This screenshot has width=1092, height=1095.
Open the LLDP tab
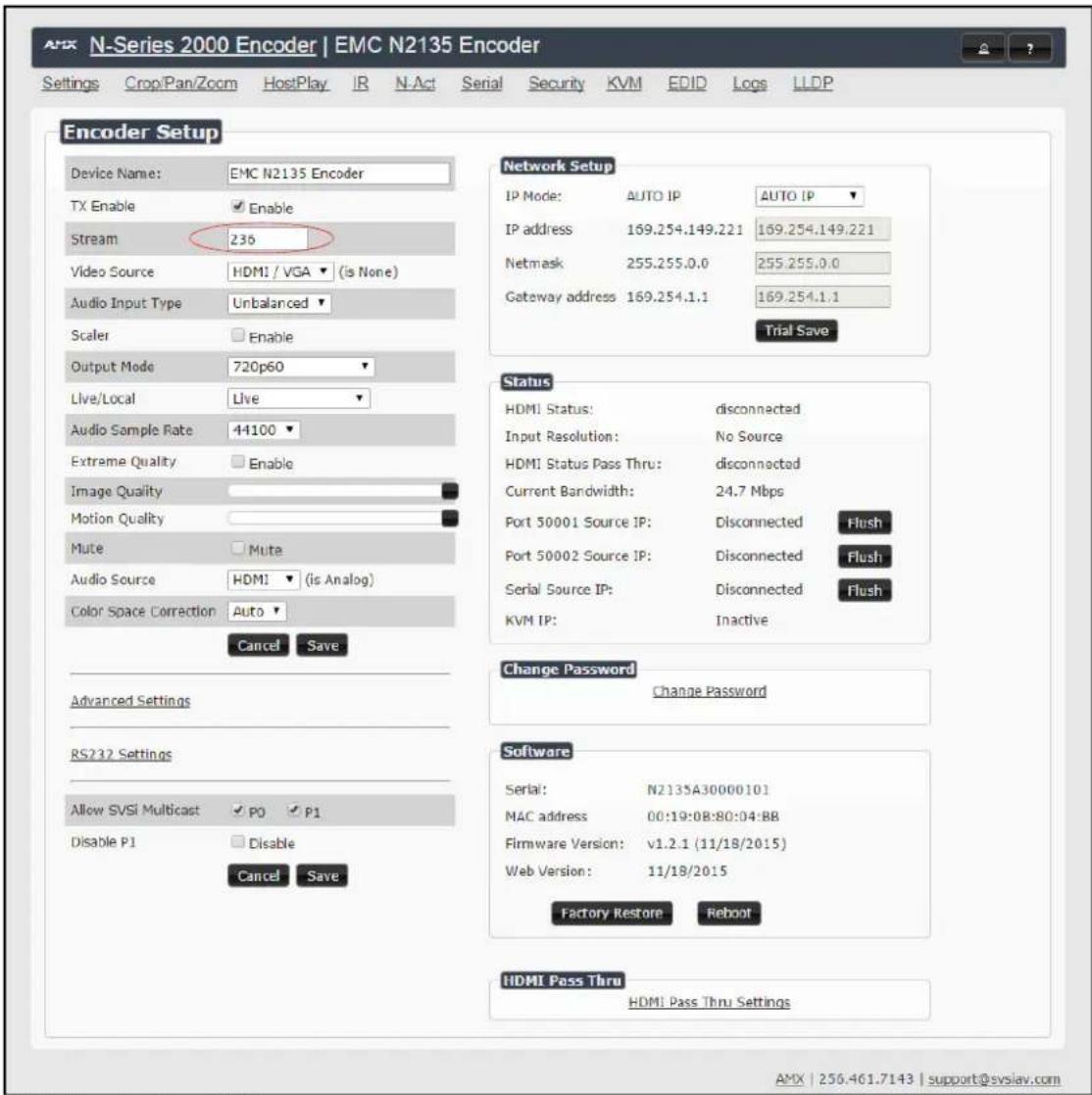pos(813,83)
